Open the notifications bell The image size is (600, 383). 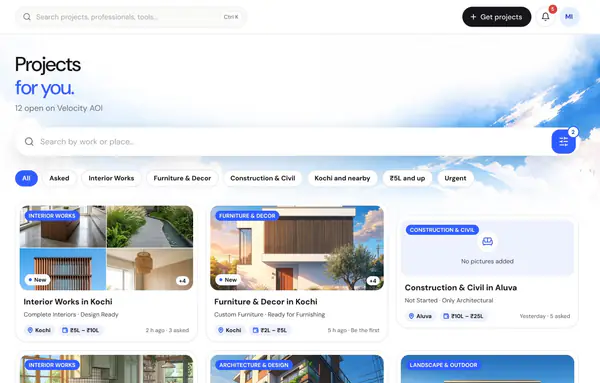545,17
